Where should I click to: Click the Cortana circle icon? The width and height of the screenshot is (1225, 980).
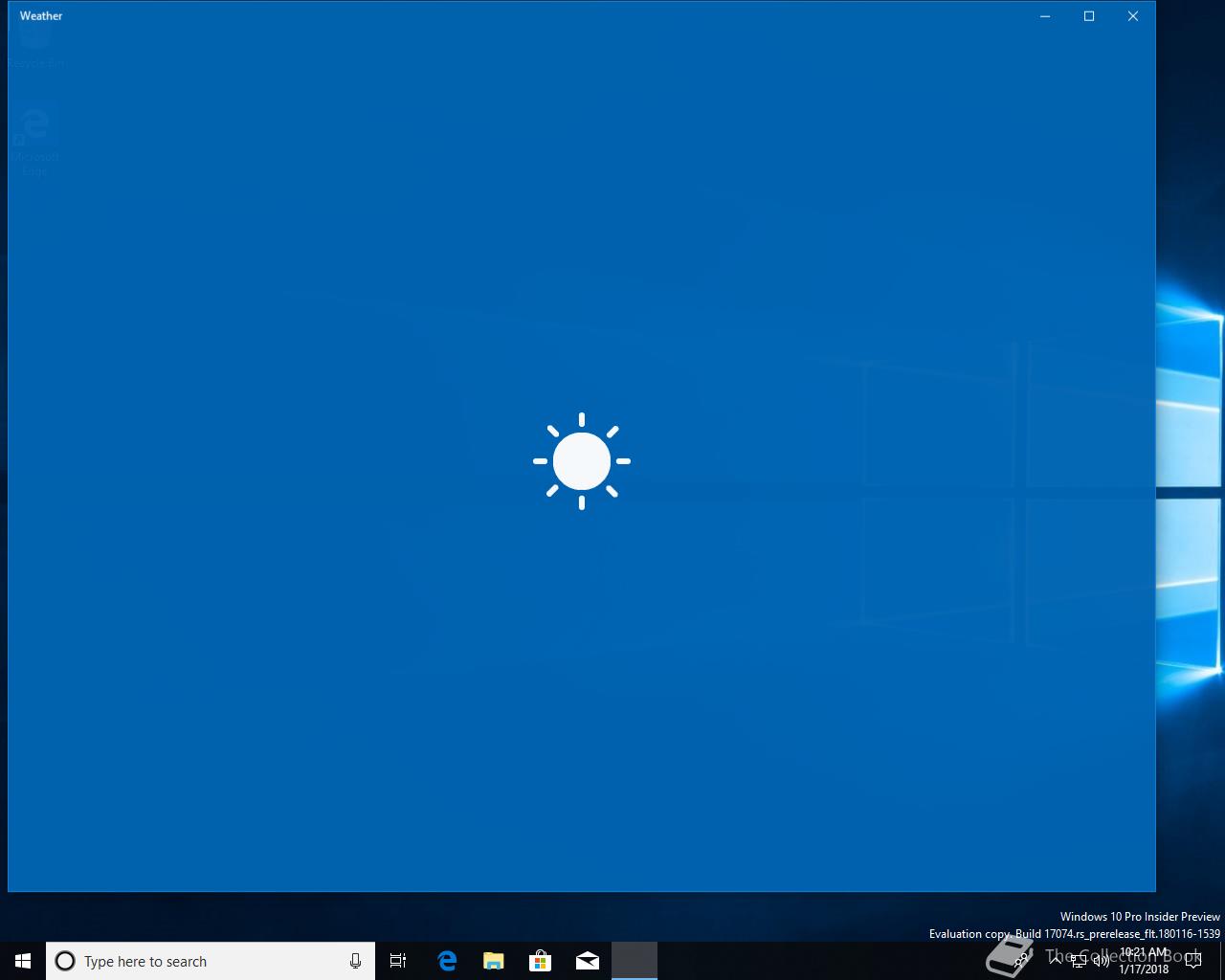click(x=65, y=961)
